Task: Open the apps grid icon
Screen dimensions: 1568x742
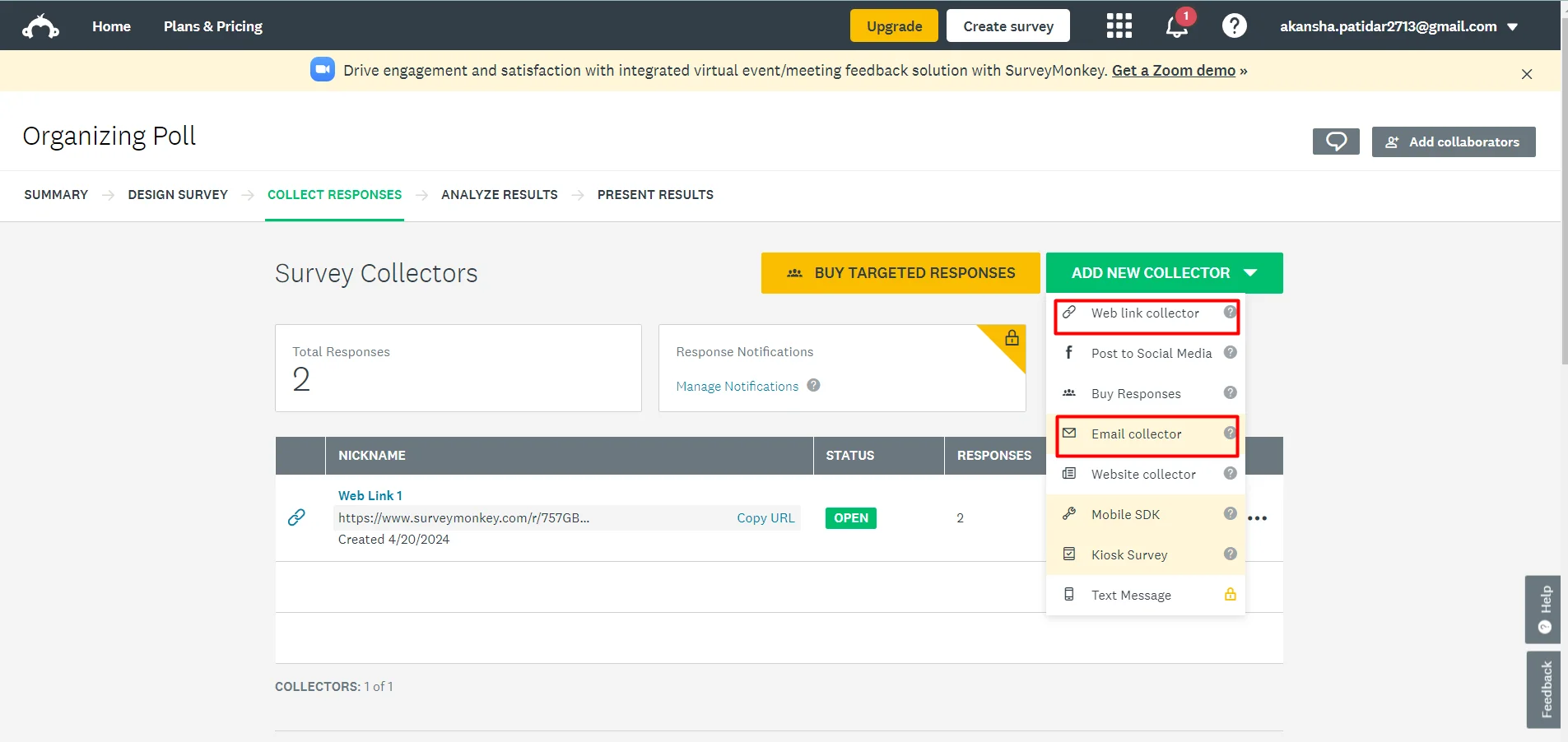Action: click(x=1119, y=26)
